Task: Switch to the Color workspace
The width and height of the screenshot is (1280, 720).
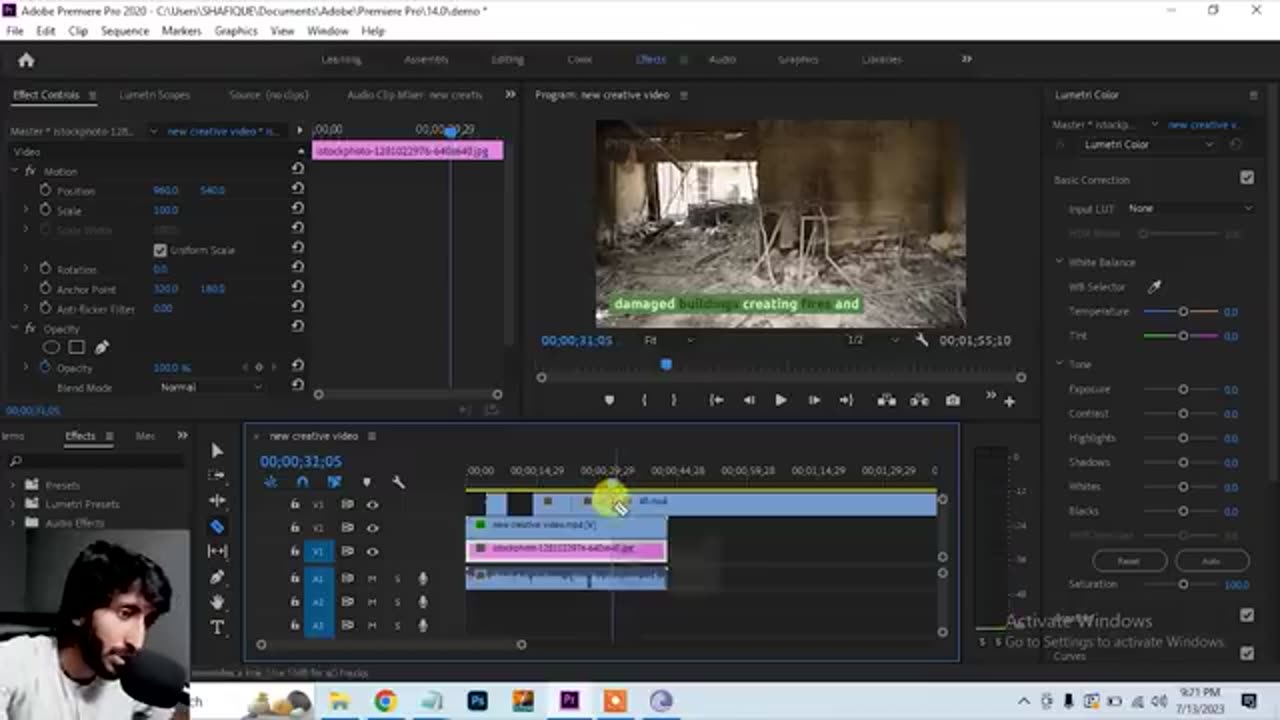Action: click(x=580, y=60)
